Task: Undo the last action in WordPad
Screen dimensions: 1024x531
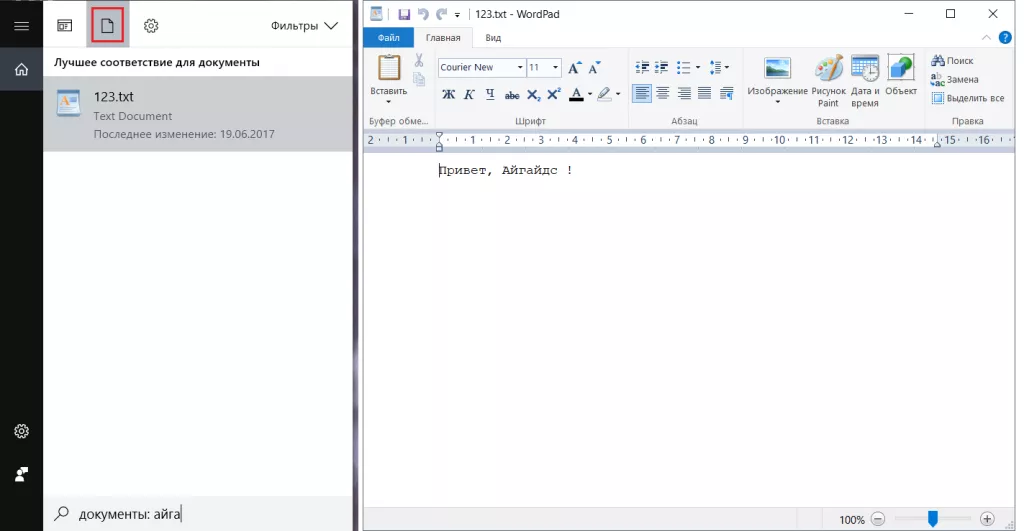Action: click(x=423, y=14)
